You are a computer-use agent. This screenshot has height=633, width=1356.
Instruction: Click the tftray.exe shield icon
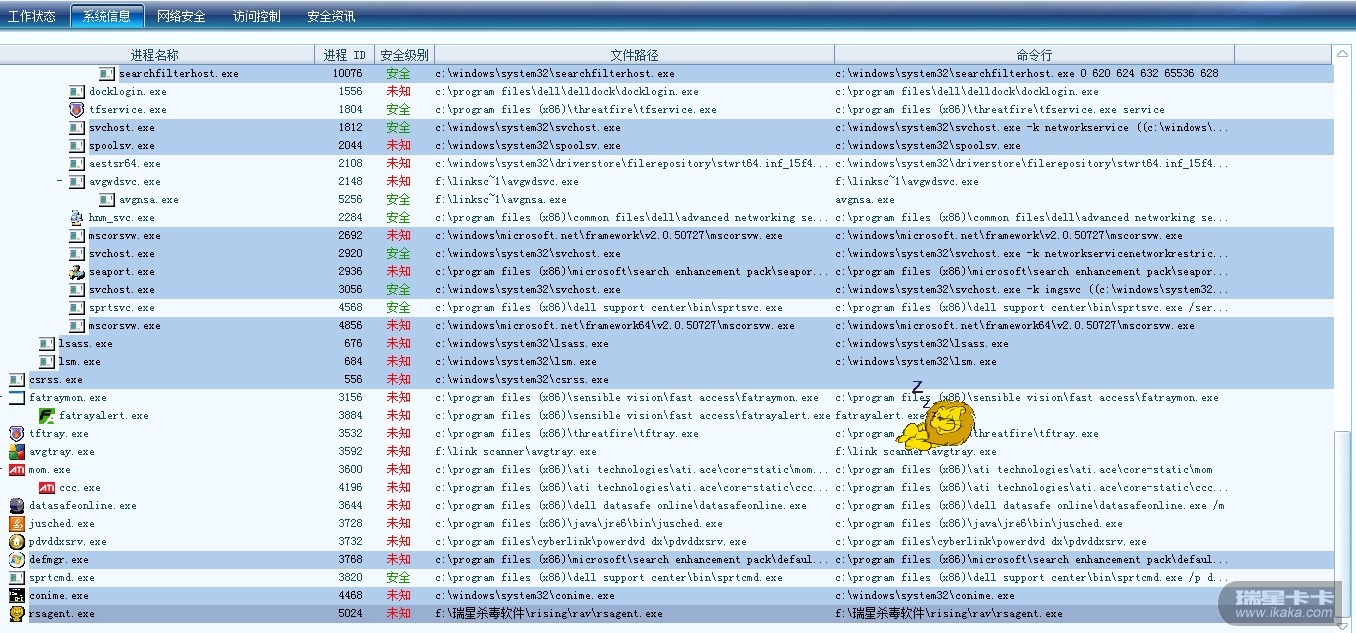(17, 433)
